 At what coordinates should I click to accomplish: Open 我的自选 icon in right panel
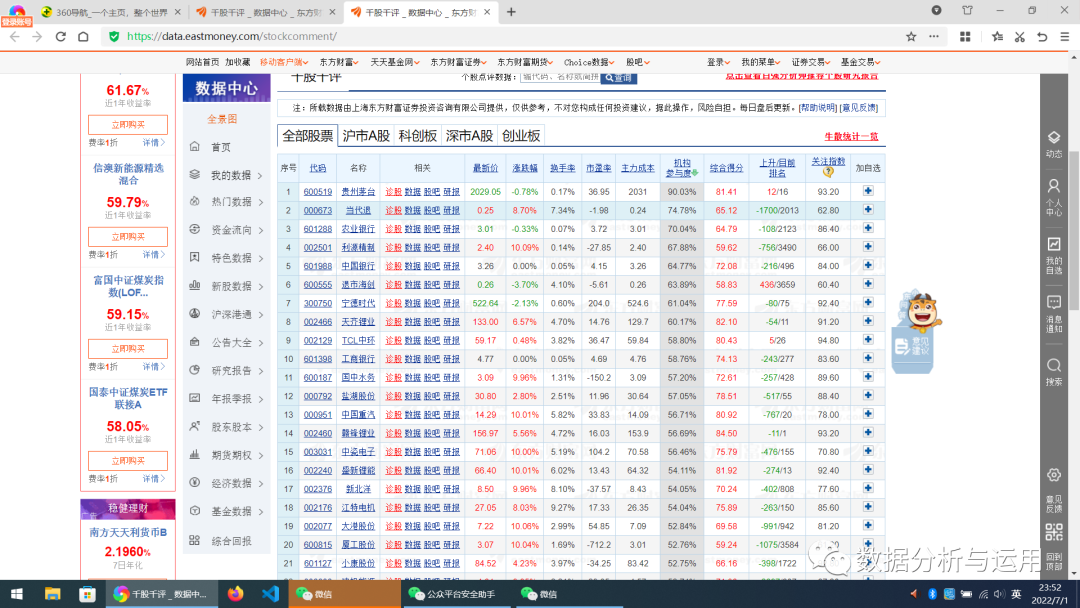[1054, 244]
